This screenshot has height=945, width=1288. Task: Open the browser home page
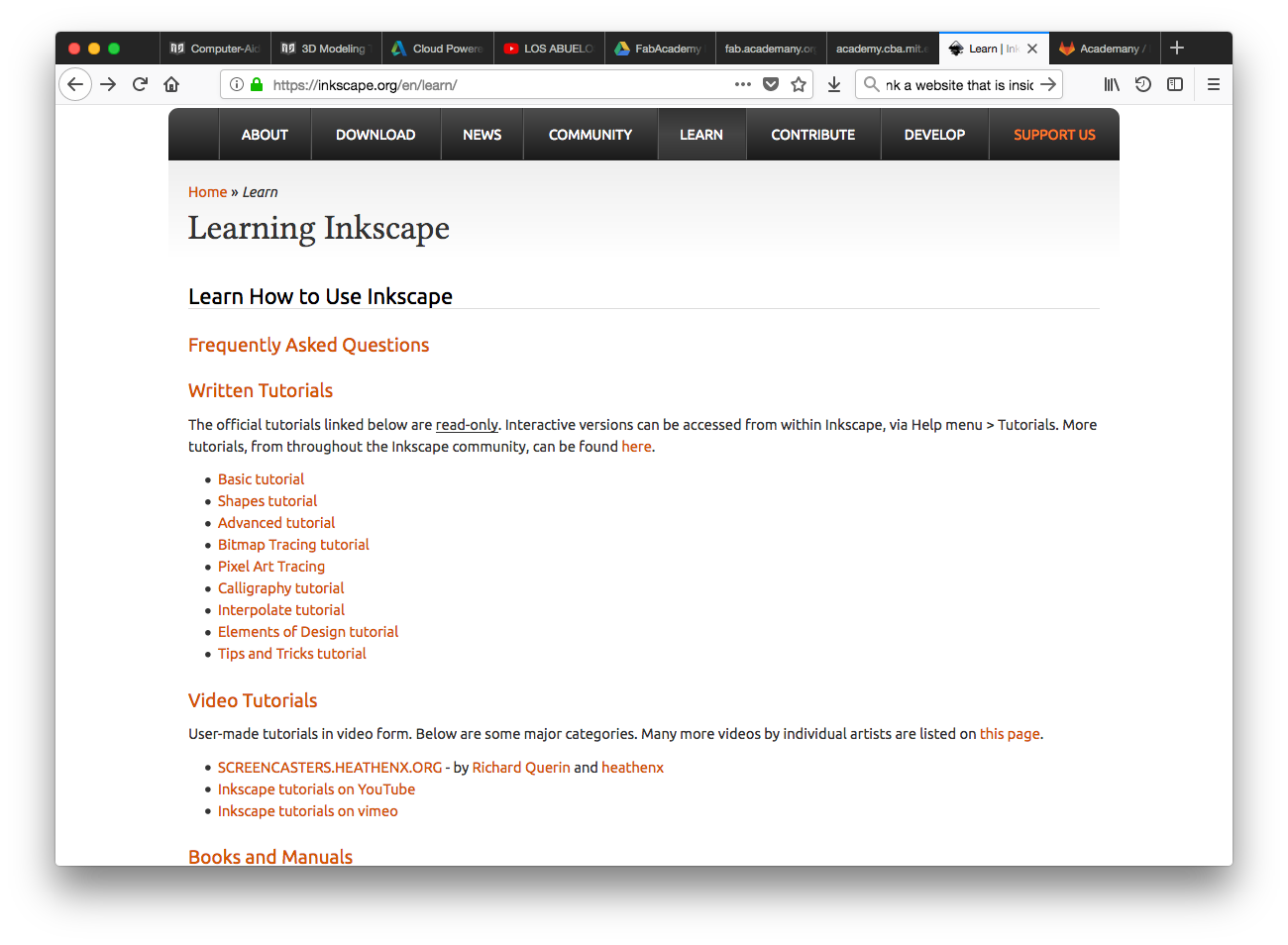coord(171,85)
